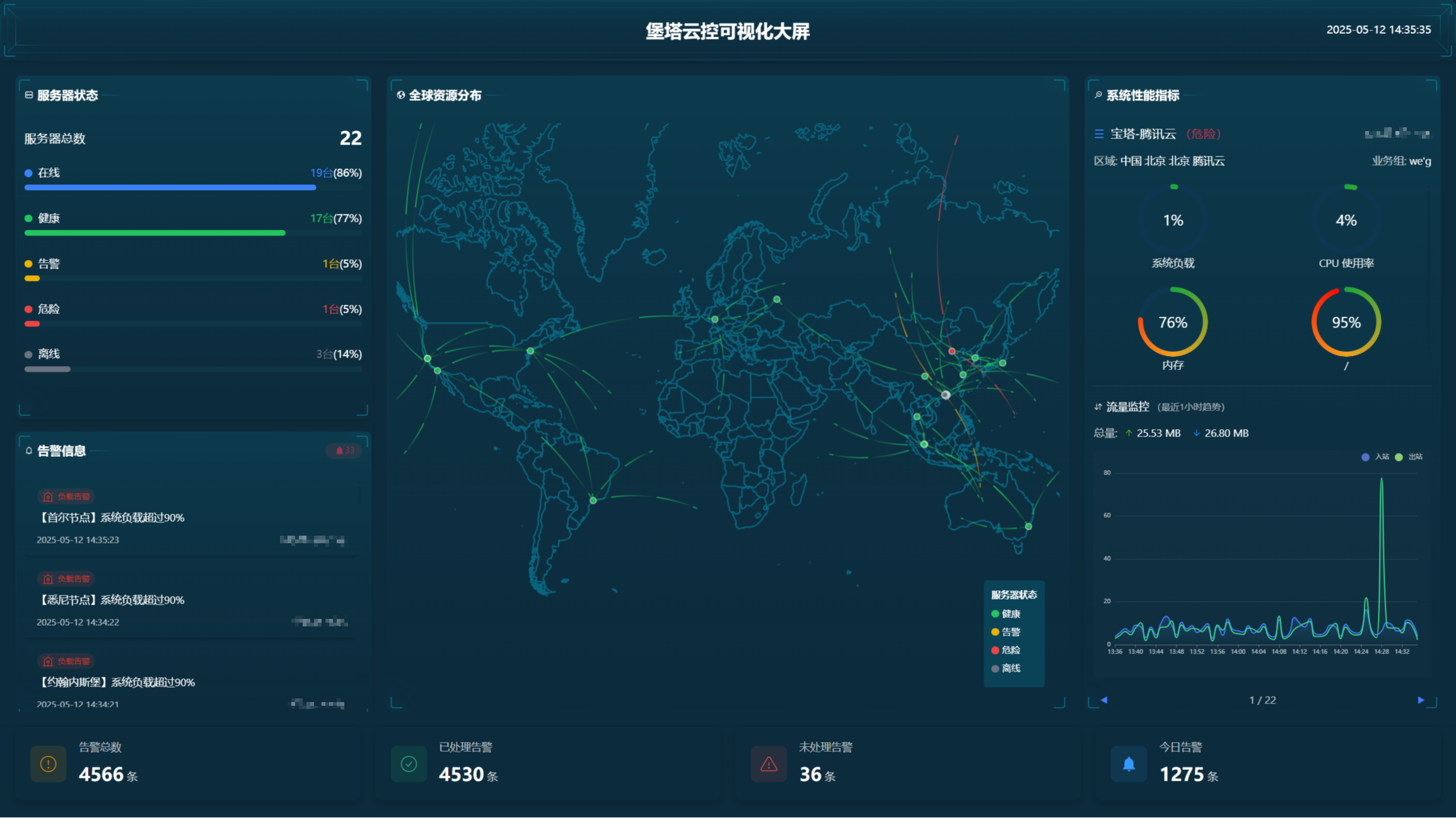Click the red danger server node on map
This screenshot has width=1456, height=818.
[952, 351]
